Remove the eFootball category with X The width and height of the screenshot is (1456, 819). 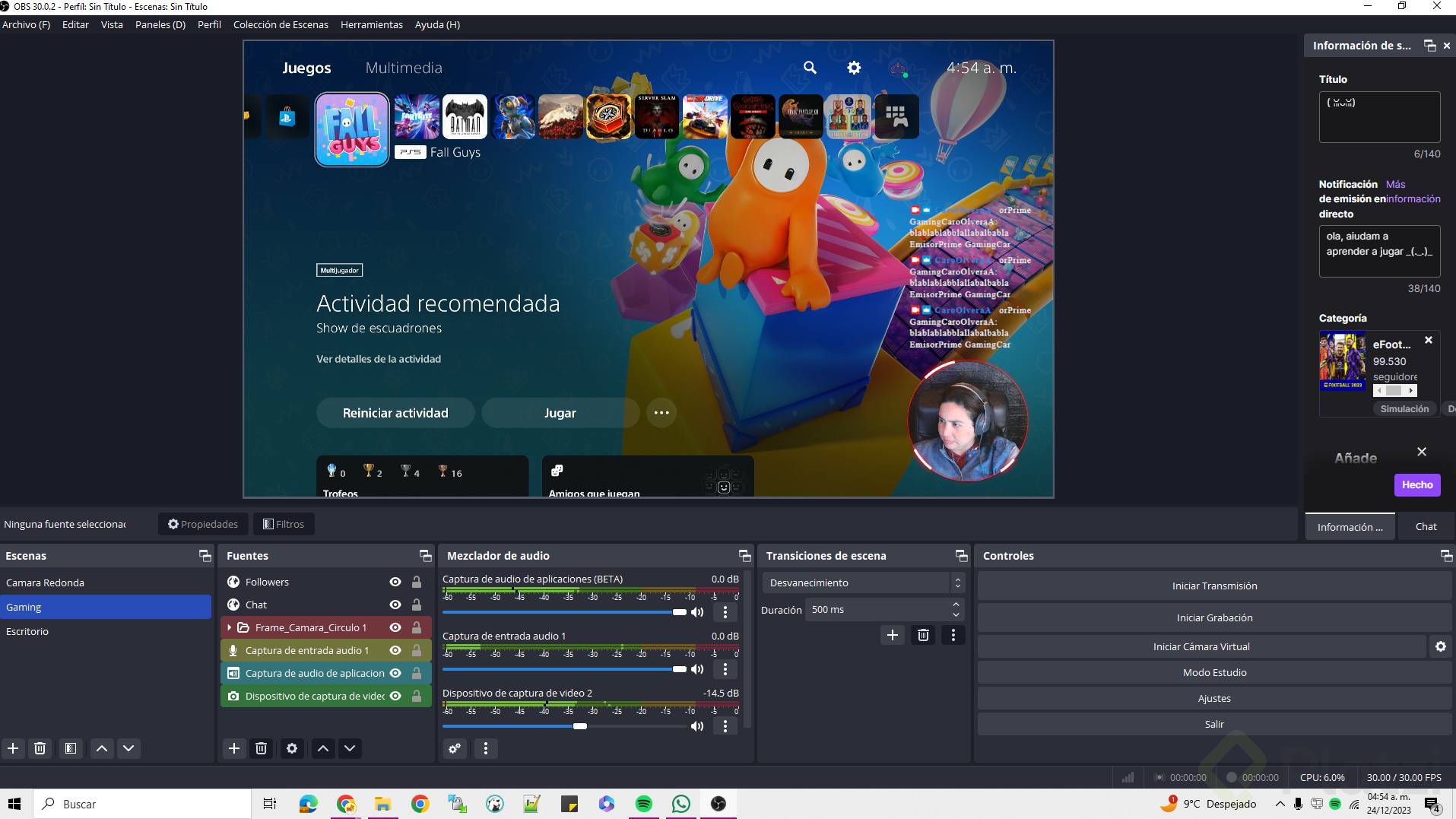1429,340
